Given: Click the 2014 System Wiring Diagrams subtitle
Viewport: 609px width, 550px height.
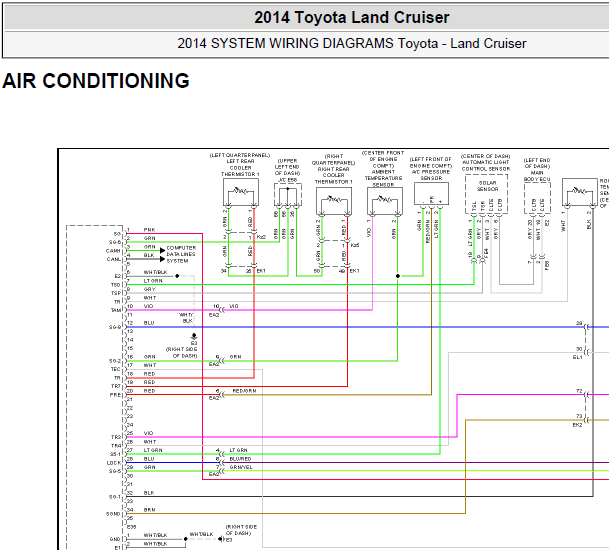Looking at the screenshot, I should click(351, 43).
